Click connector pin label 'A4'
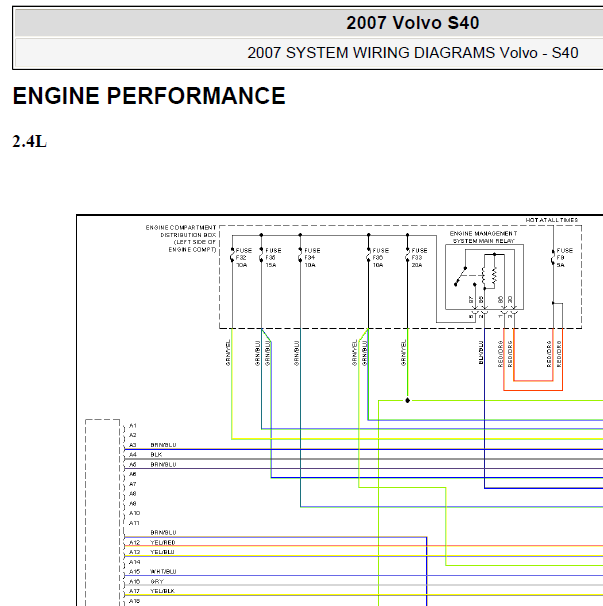603x606 pixels. pos(133,454)
